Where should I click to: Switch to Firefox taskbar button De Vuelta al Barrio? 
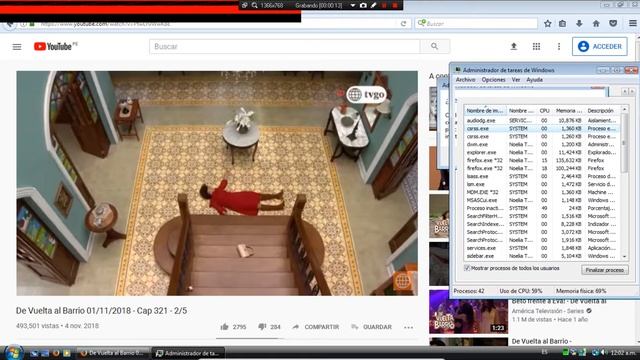tap(113, 353)
